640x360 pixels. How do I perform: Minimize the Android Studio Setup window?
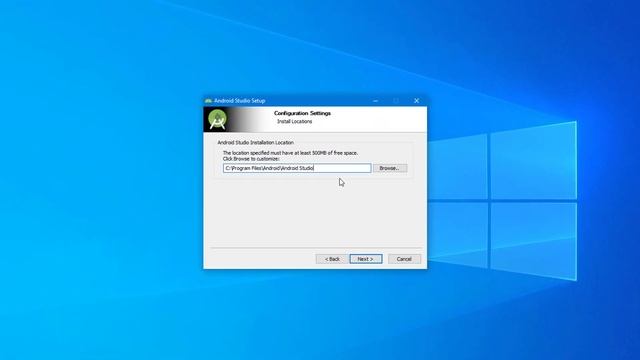click(x=376, y=101)
